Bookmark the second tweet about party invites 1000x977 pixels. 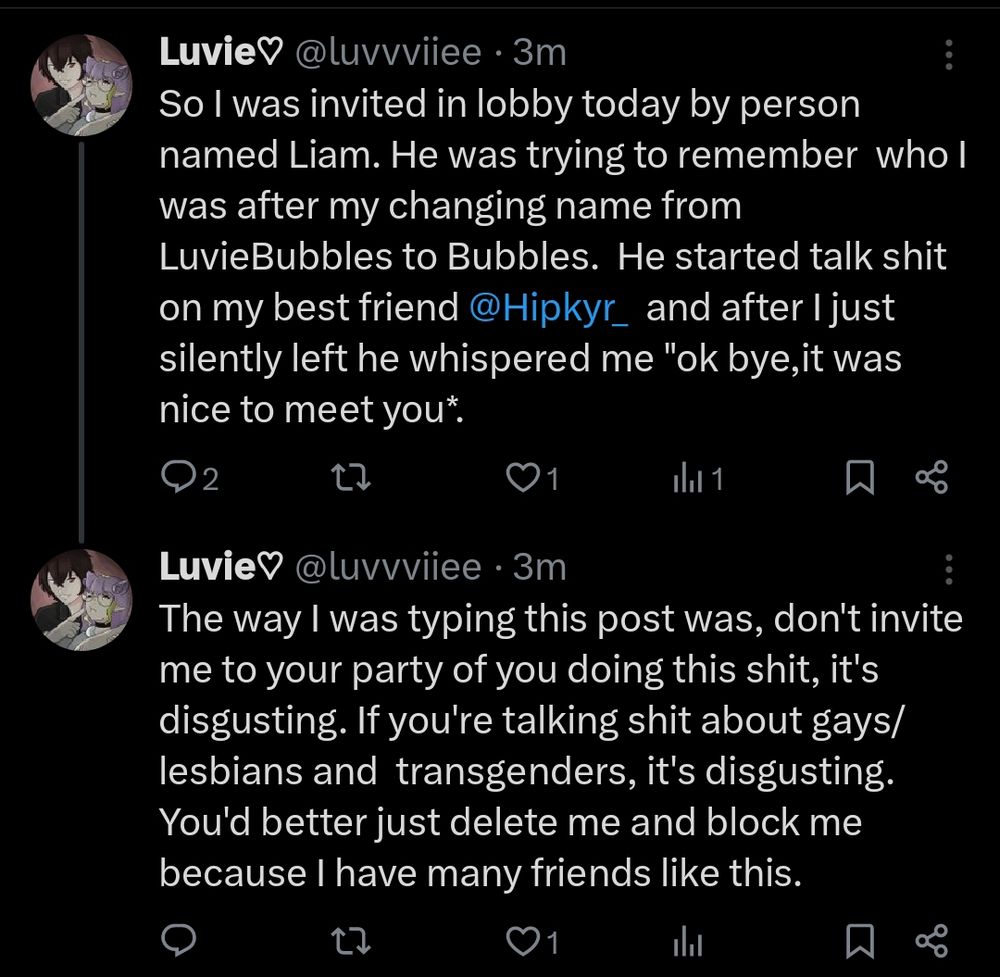(859, 940)
